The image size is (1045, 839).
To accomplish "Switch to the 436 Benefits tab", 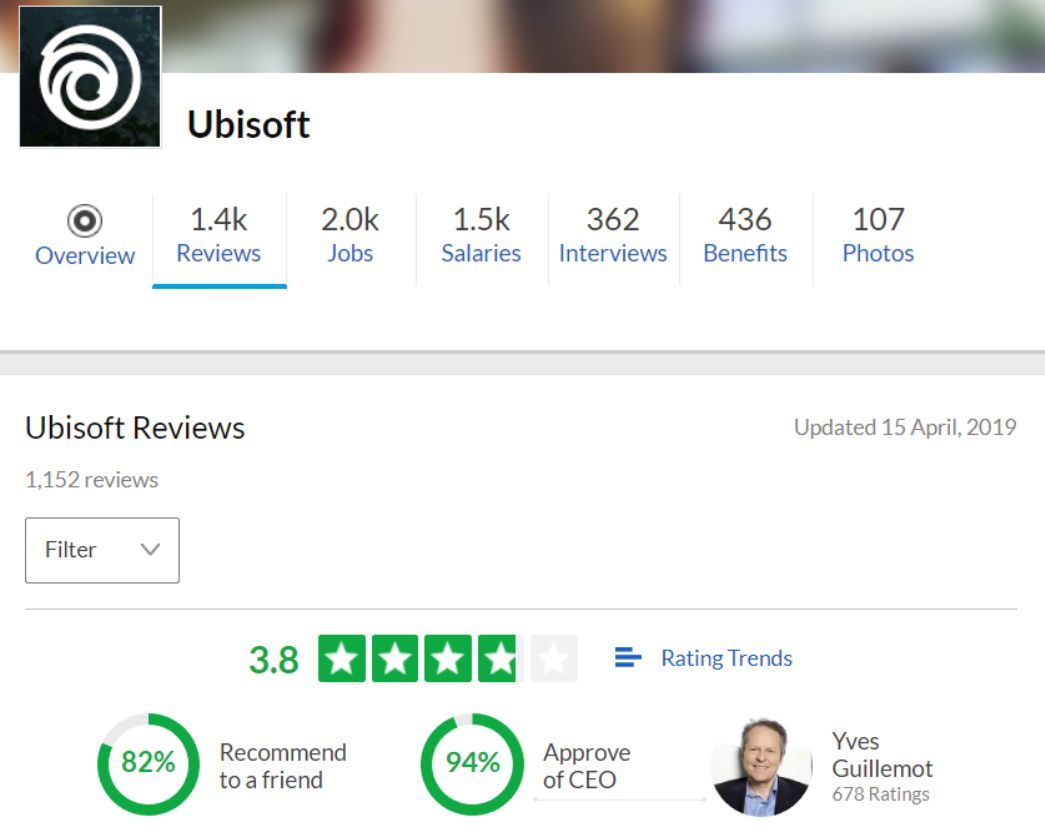I will coord(745,236).
